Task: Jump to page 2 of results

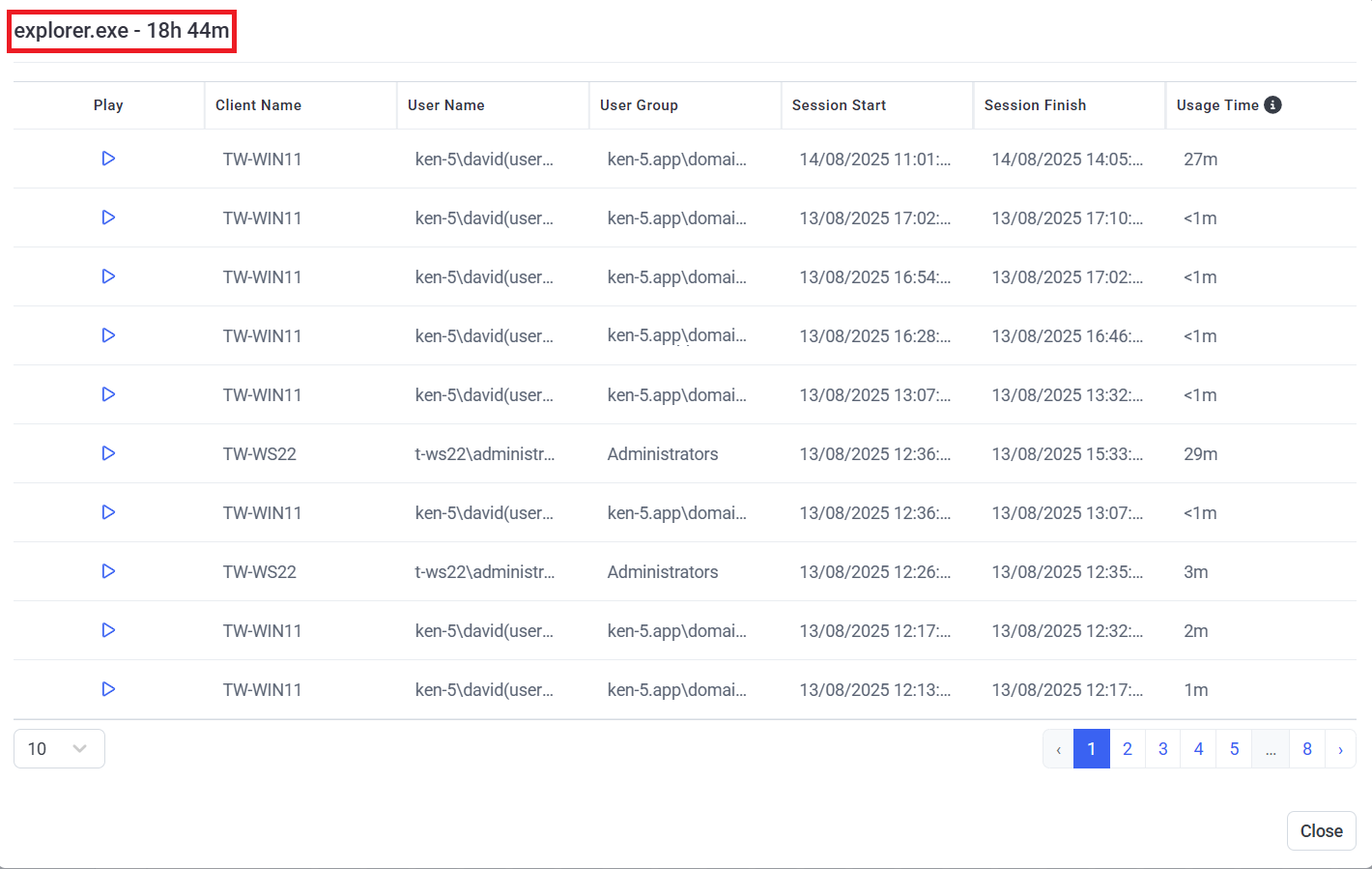Action: click(x=1127, y=749)
